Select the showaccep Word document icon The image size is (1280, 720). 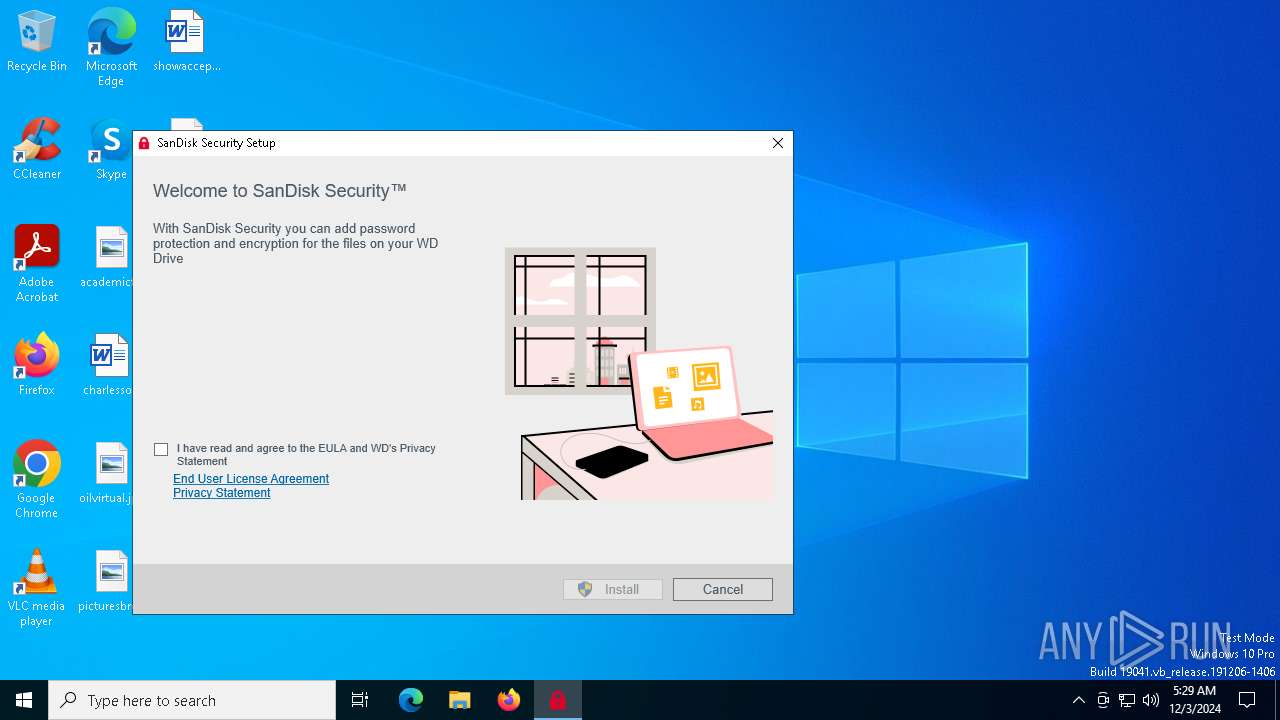click(186, 42)
